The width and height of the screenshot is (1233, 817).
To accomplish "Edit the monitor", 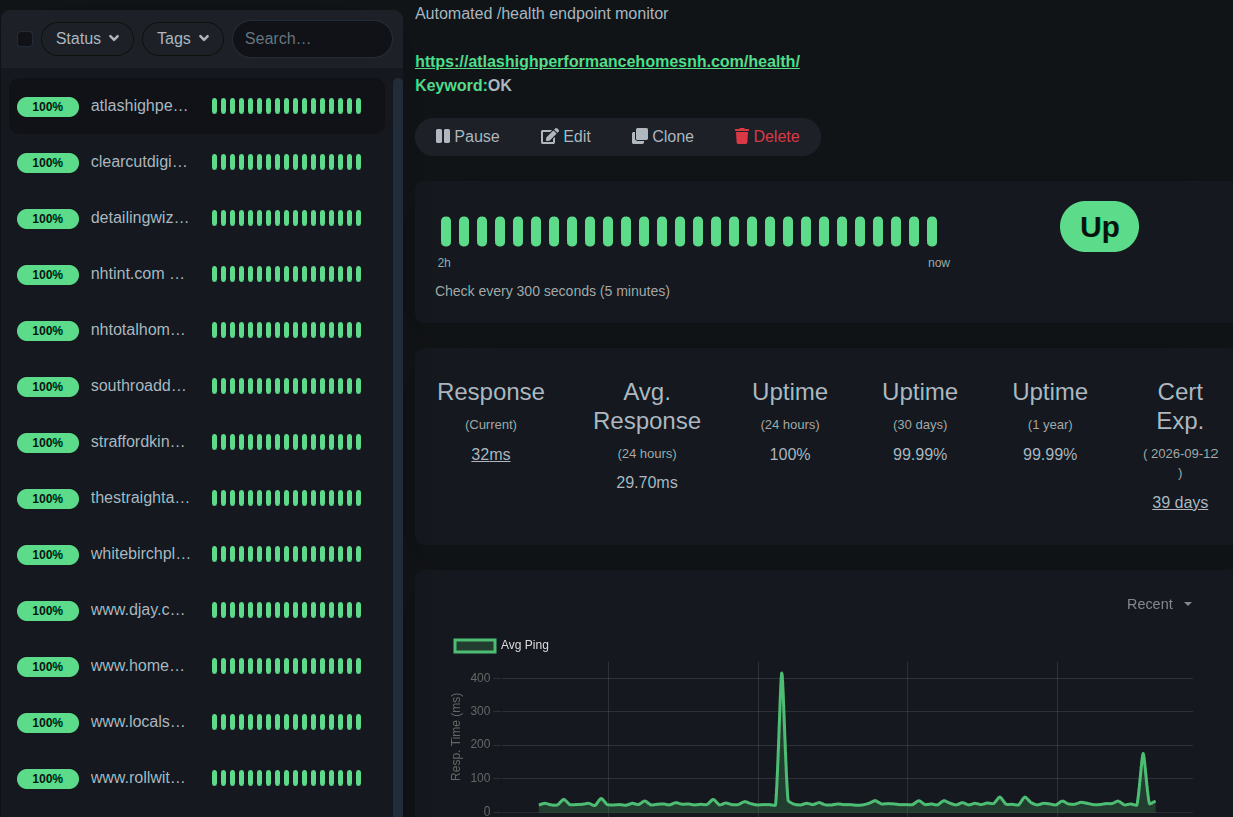I will tap(566, 137).
